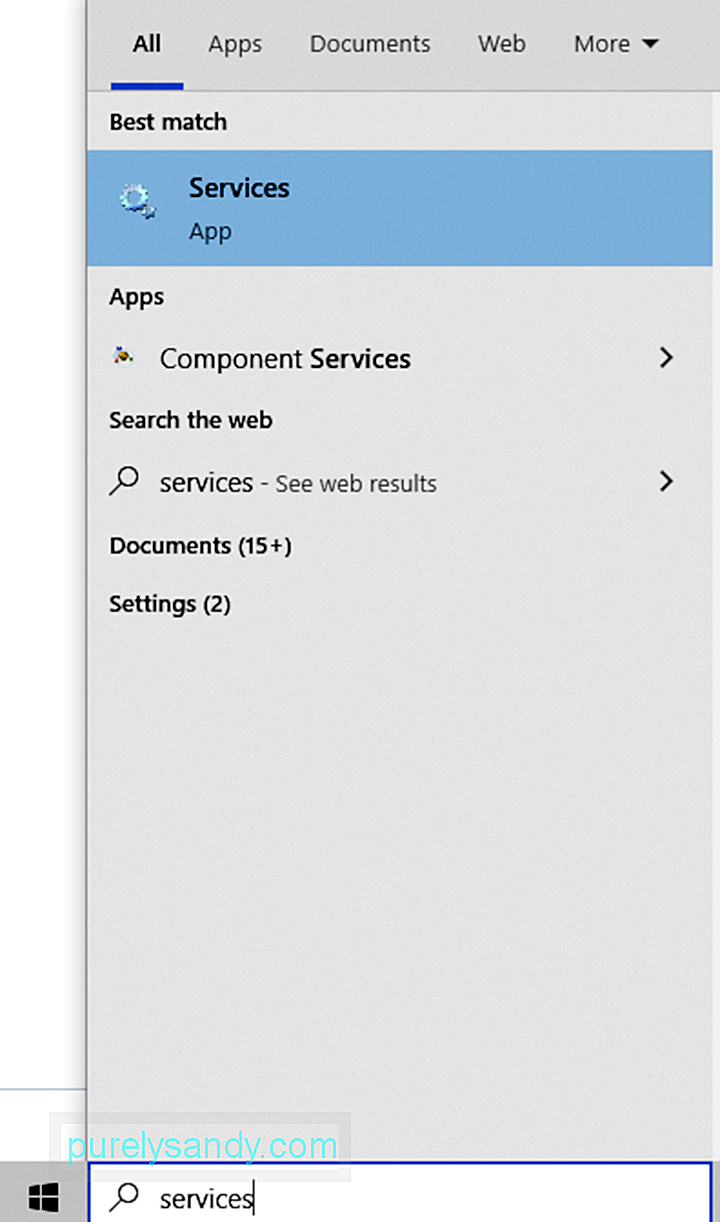The height and width of the screenshot is (1222, 720).
Task: Click in the search box containing services
Action: click(400, 1197)
